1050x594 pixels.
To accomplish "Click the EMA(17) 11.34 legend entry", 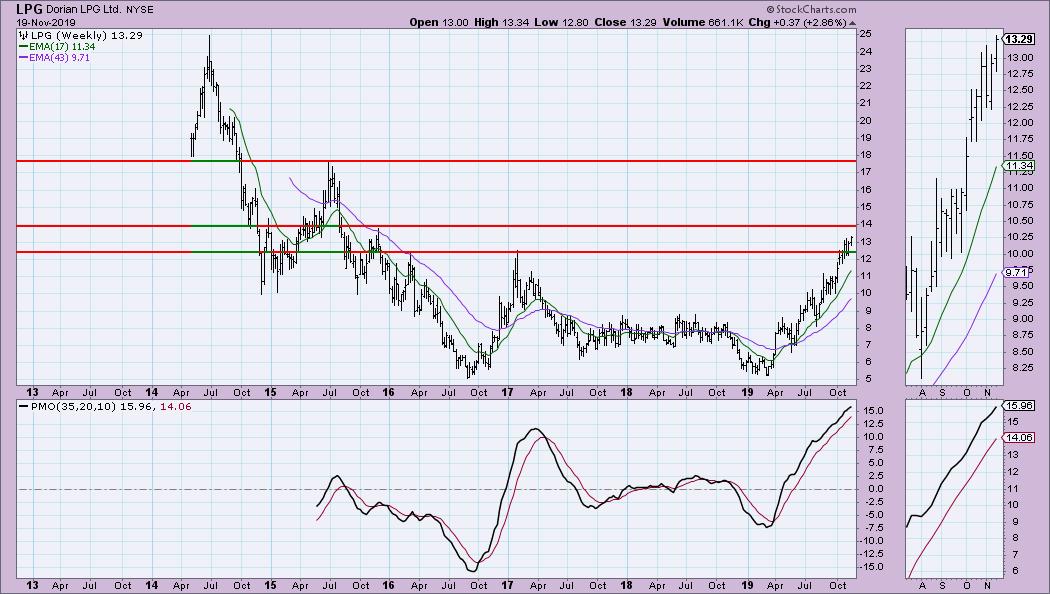I will (x=62, y=47).
